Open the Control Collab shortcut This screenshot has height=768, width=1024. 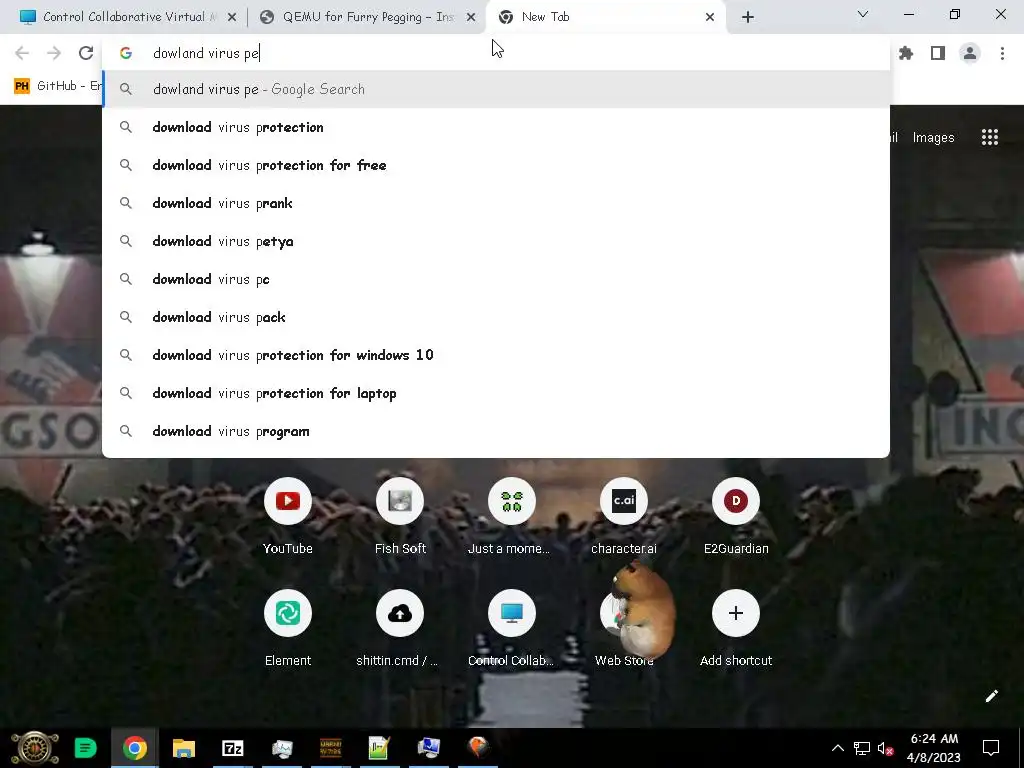point(511,628)
